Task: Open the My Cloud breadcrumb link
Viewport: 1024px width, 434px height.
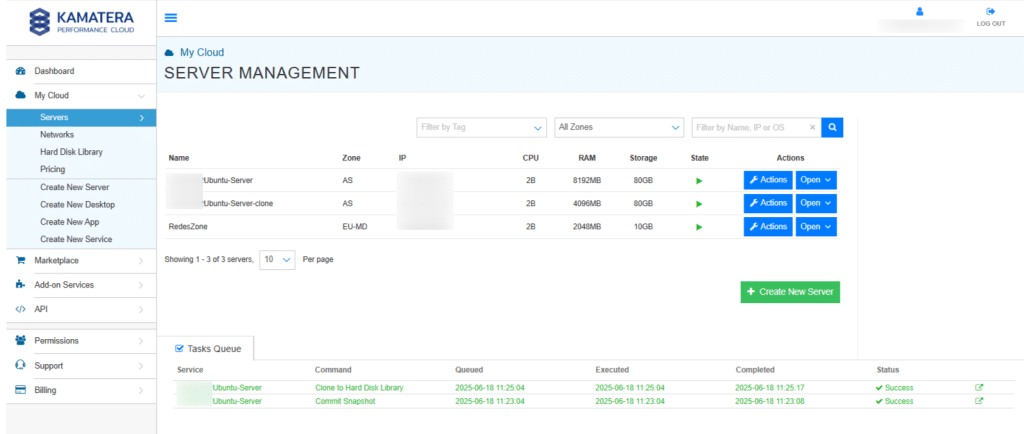Action: pyautogui.click(x=202, y=52)
